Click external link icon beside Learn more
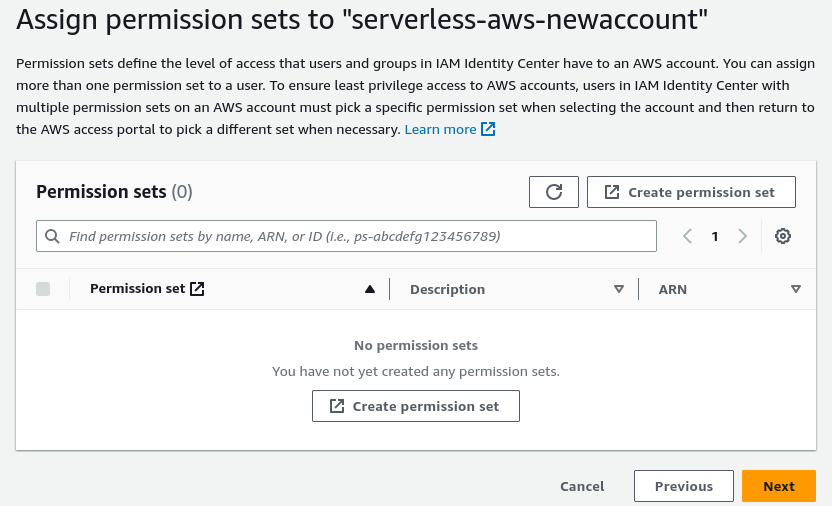Screen dimensions: 832x506 [489, 129]
